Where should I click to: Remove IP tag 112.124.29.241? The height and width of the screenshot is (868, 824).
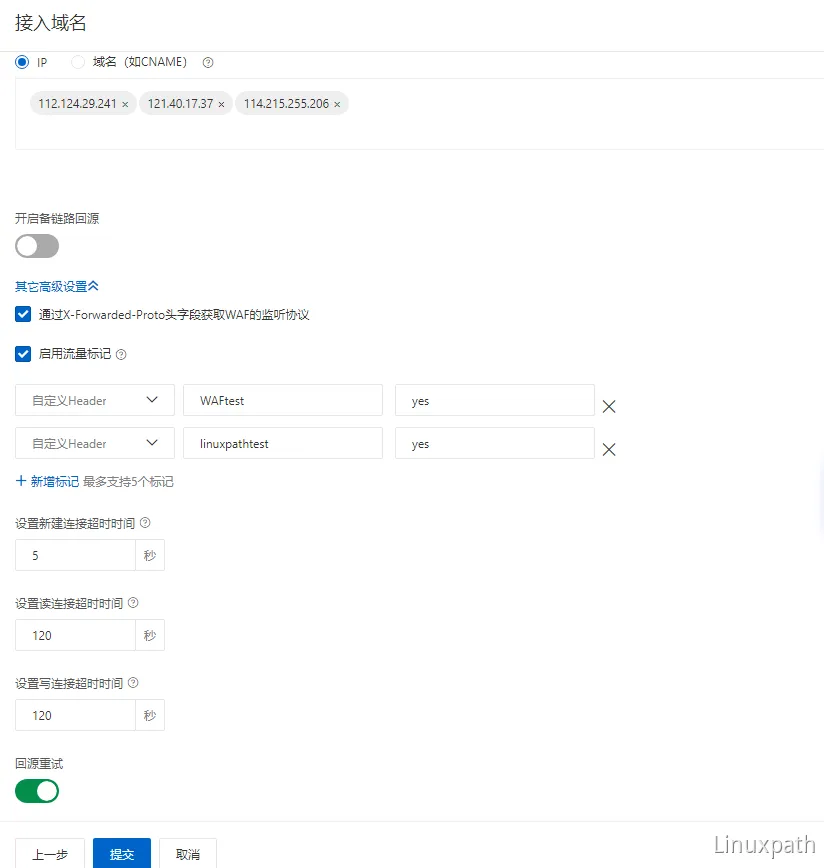click(x=125, y=104)
